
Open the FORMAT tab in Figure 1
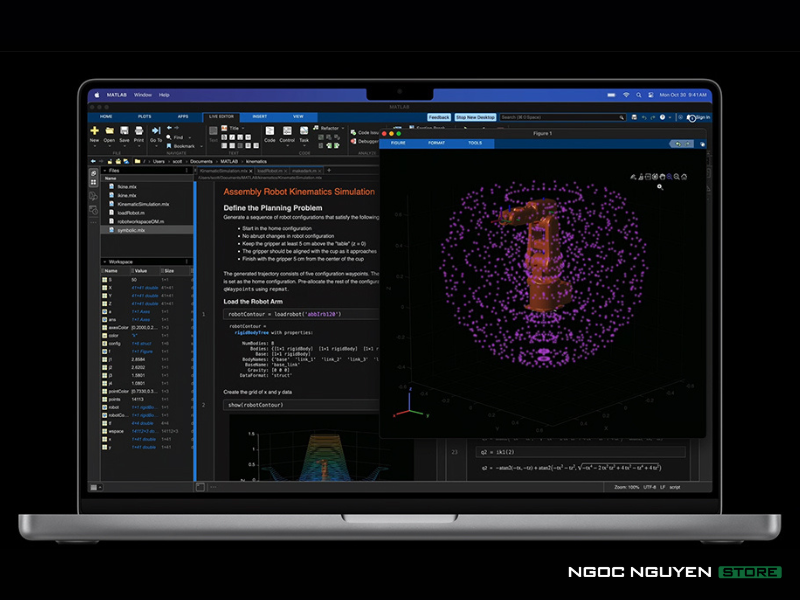point(436,143)
